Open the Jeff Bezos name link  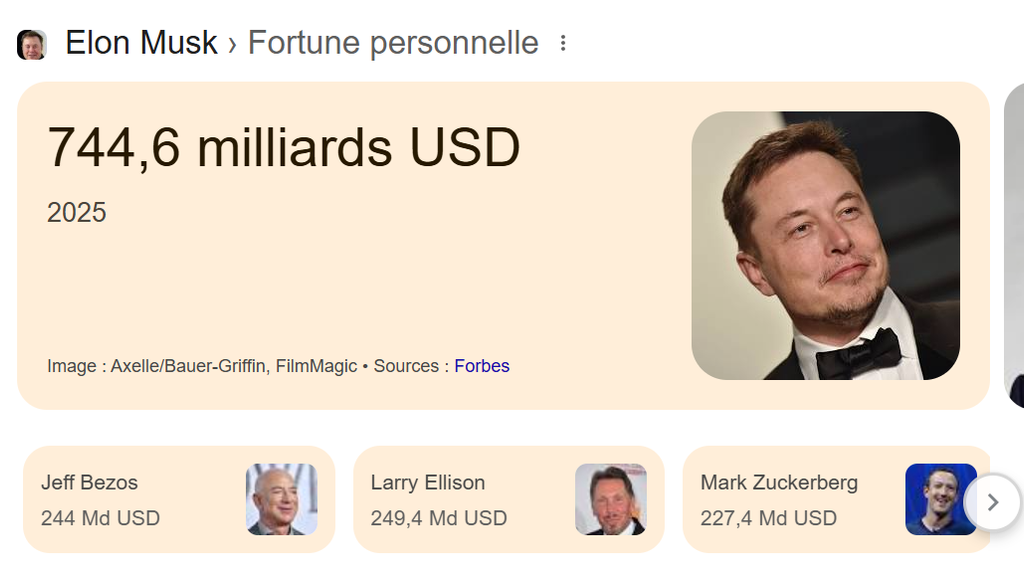tap(89, 482)
